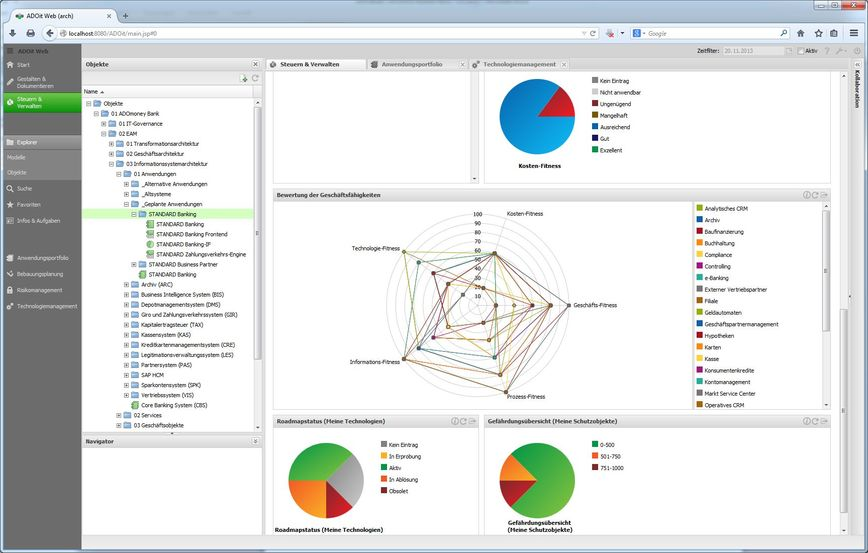Image resolution: width=868 pixels, height=553 pixels.
Task: Open Anwendungsportfolio in the left sidebar
Action: [42, 258]
